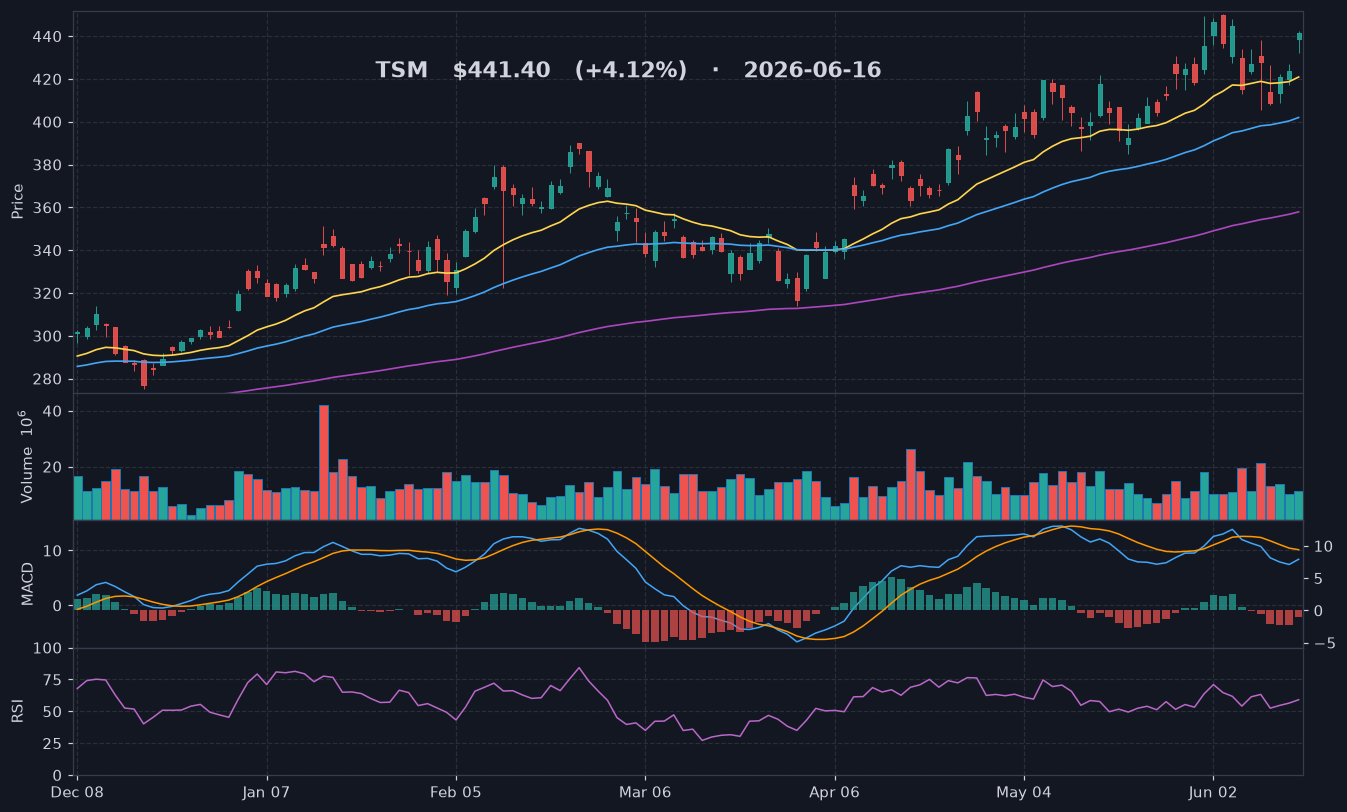Click the $441.40 price in title

(x=501, y=70)
